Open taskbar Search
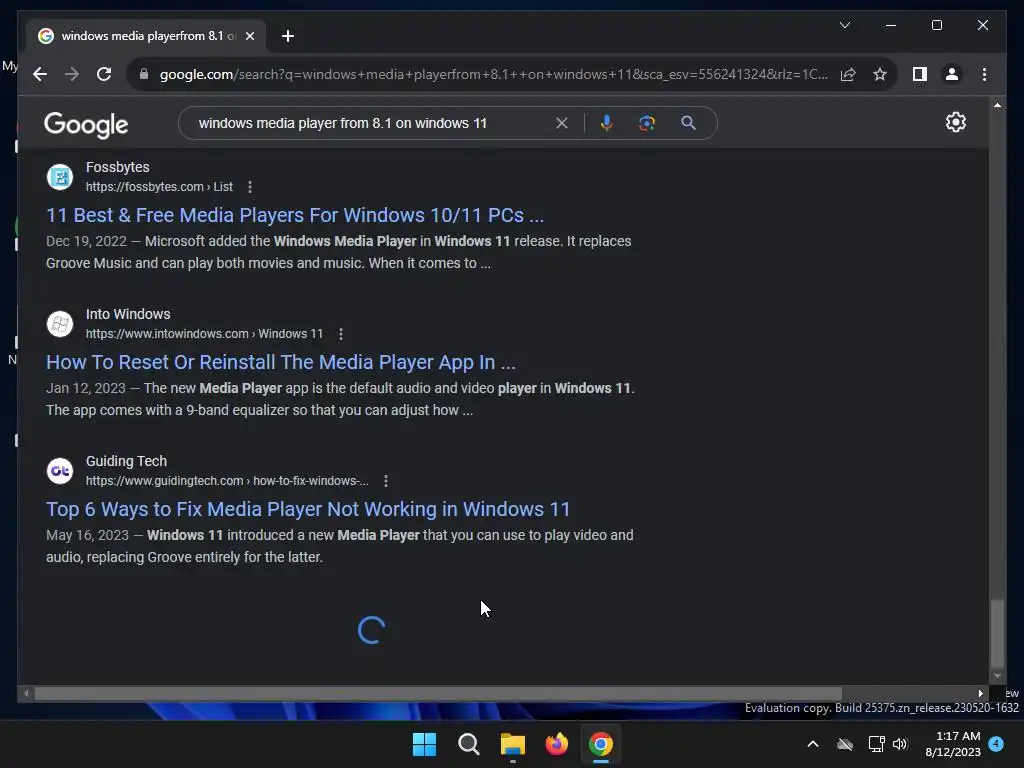The height and width of the screenshot is (768, 1024). pos(468,744)
